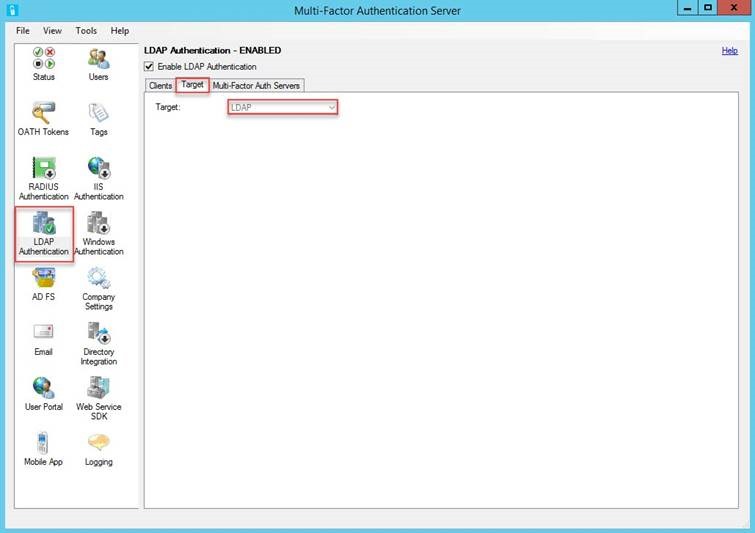Open Company Settings section
Screen dimensions: 755x533
[x=99, y=289]
